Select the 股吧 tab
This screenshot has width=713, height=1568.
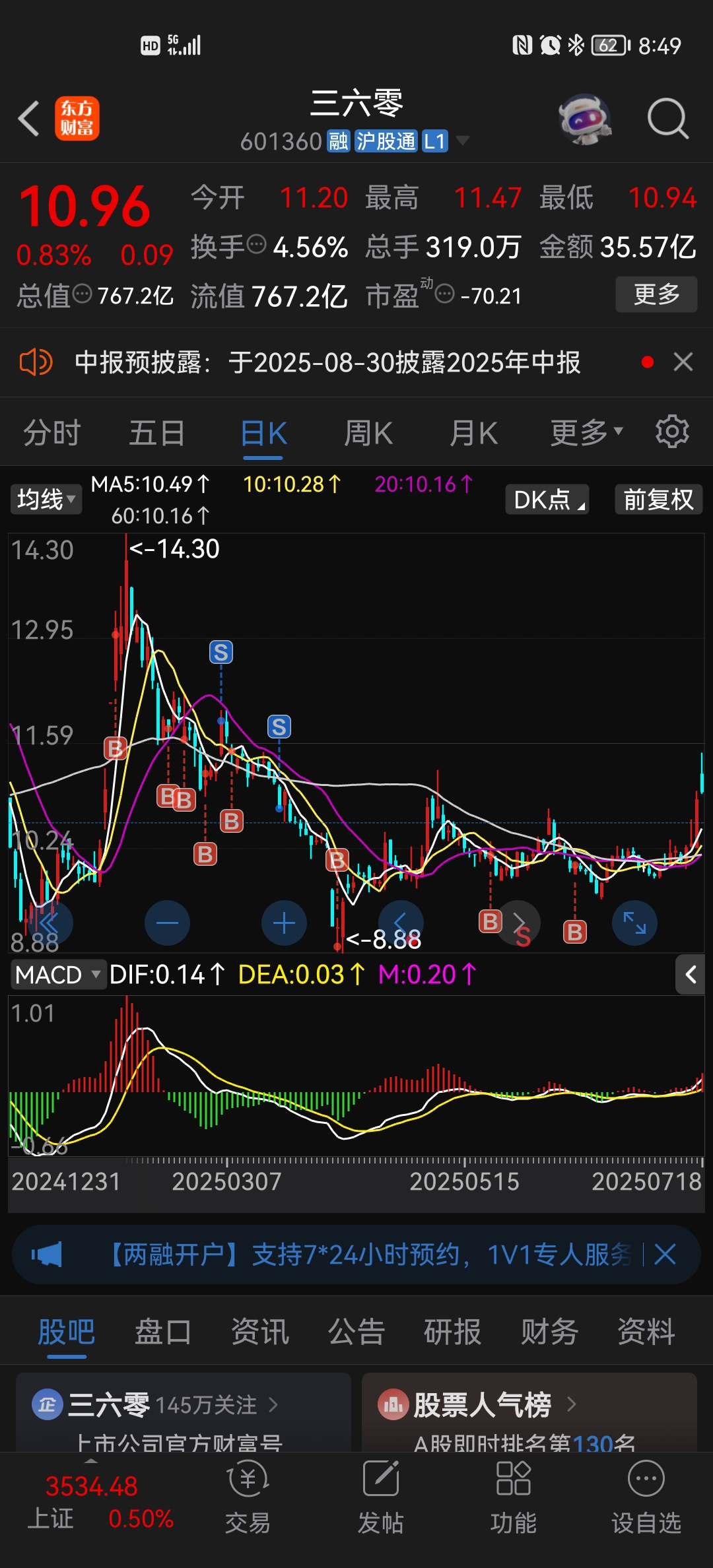click(x=67, y=1333)
